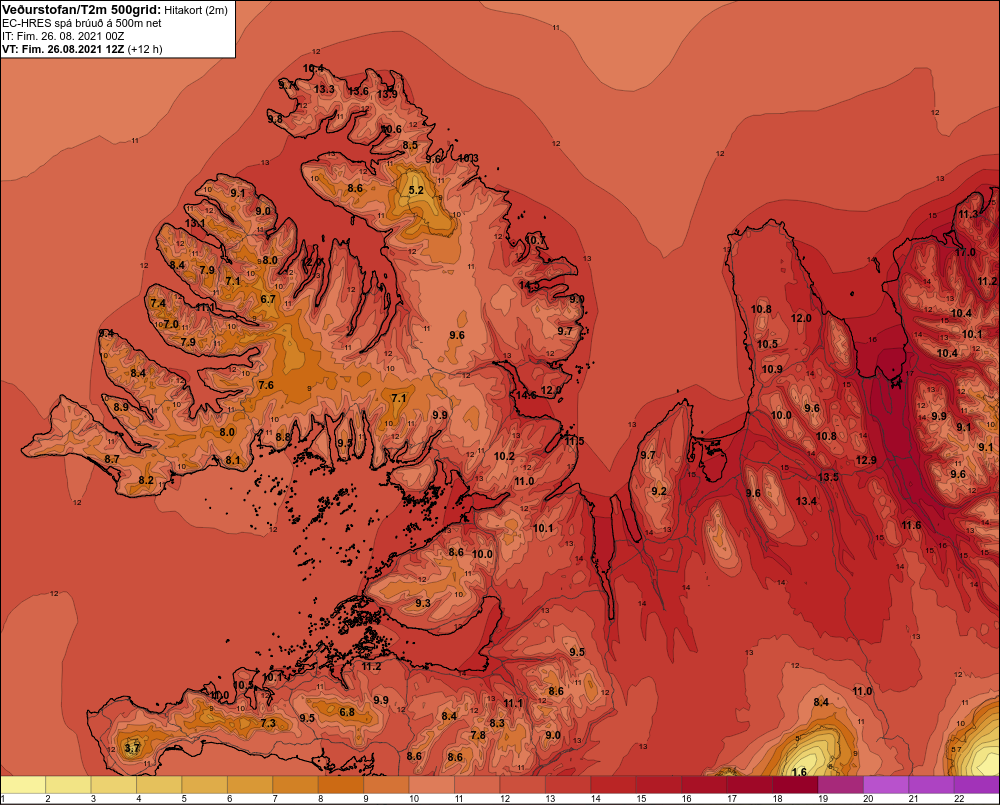Select the 9.3 temperature value

423,603
